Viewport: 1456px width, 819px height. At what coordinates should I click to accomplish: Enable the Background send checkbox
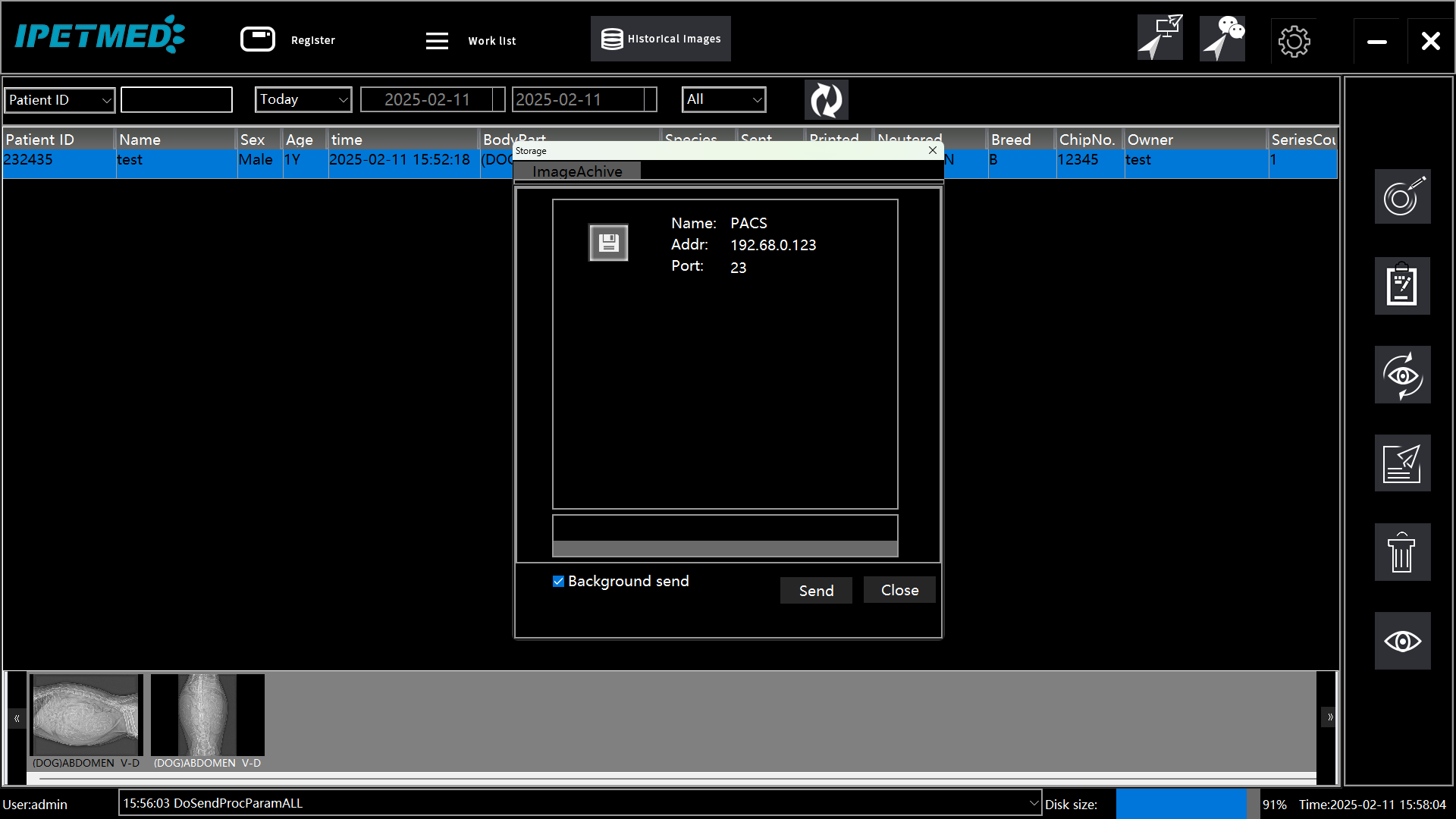point(558,581)
